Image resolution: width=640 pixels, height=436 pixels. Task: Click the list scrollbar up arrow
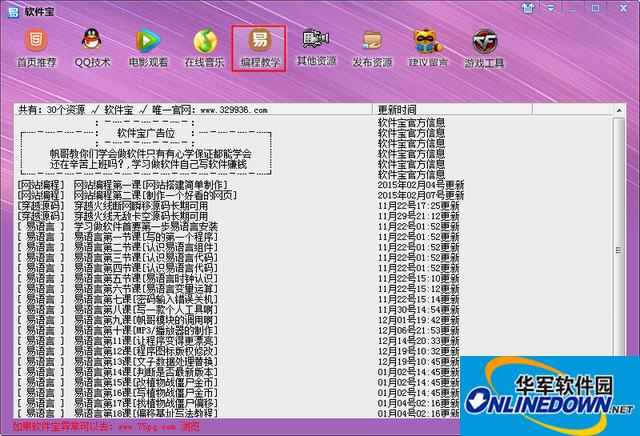619,110
